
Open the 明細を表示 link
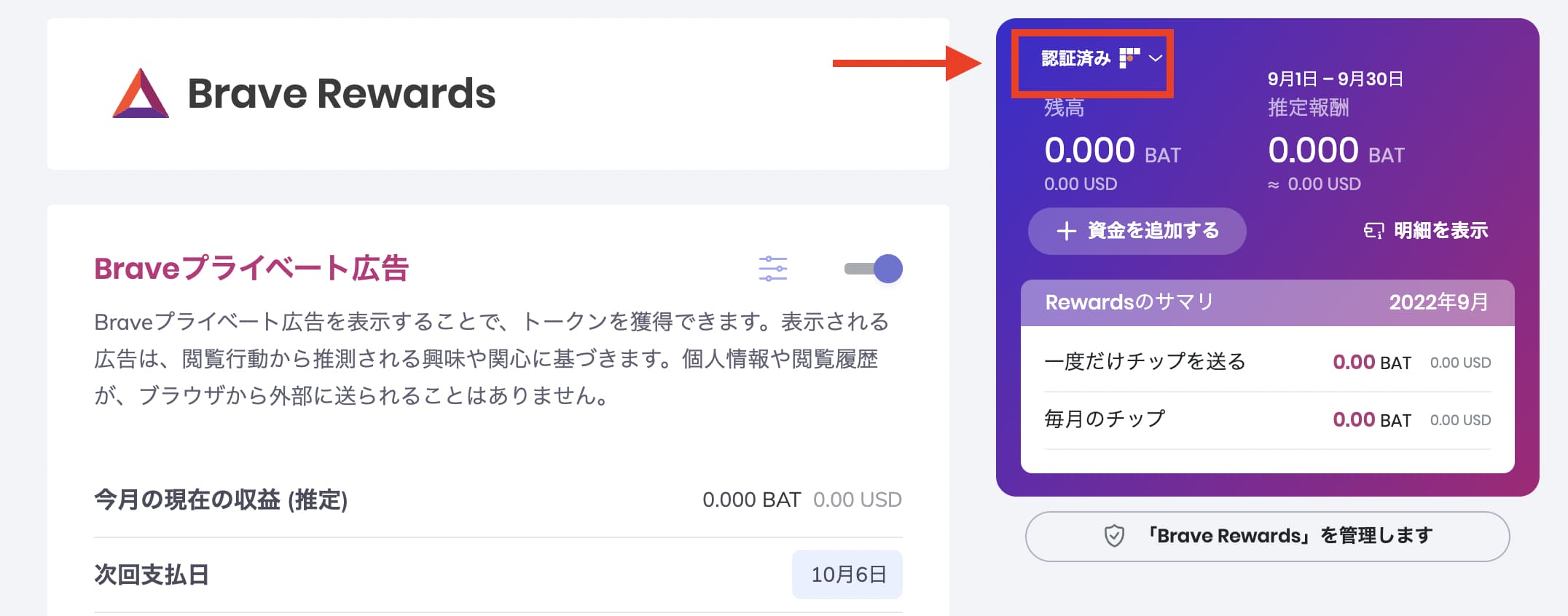coord(1426,231)
